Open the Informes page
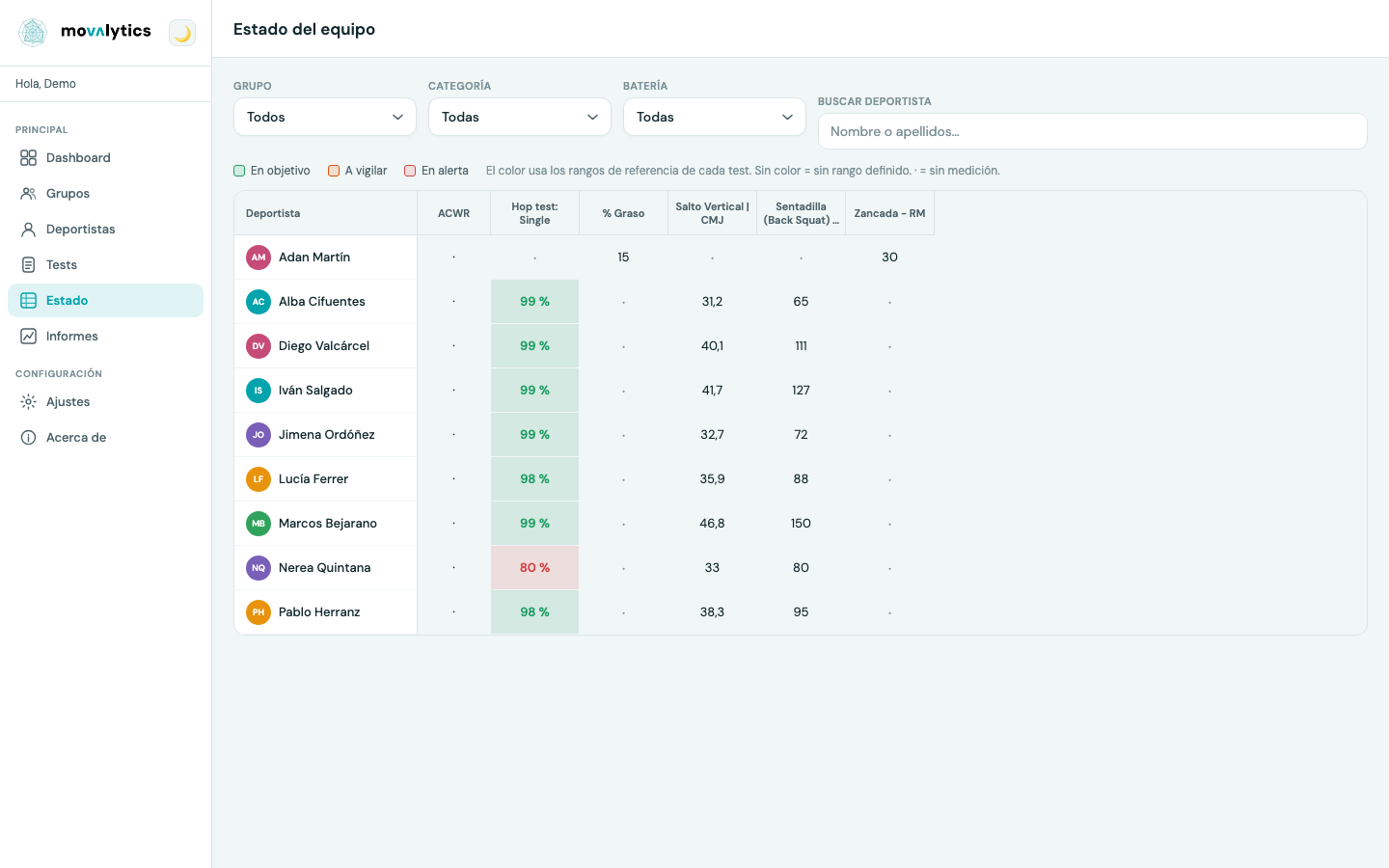Screen dimensions: 1389x868 pos(106,337)
